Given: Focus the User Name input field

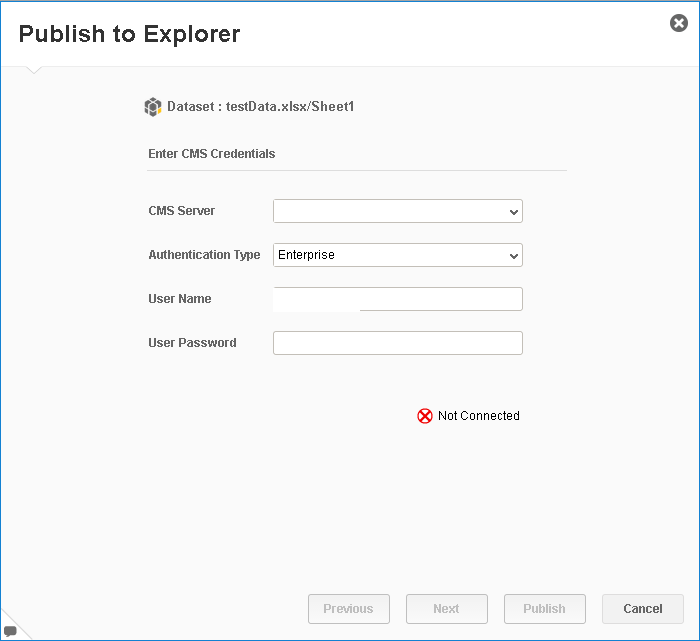Looking at the screenshot, I should (x=398, y=299).
